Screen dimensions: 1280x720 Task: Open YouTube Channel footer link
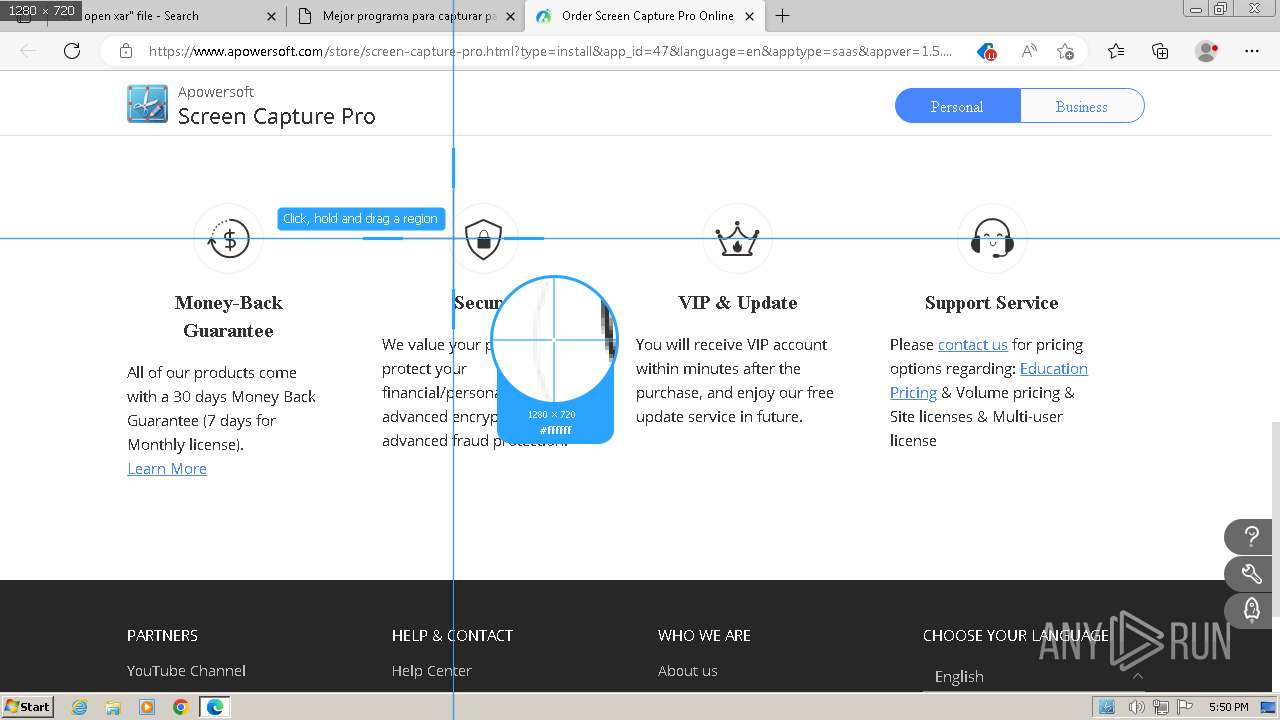(186, 670)
